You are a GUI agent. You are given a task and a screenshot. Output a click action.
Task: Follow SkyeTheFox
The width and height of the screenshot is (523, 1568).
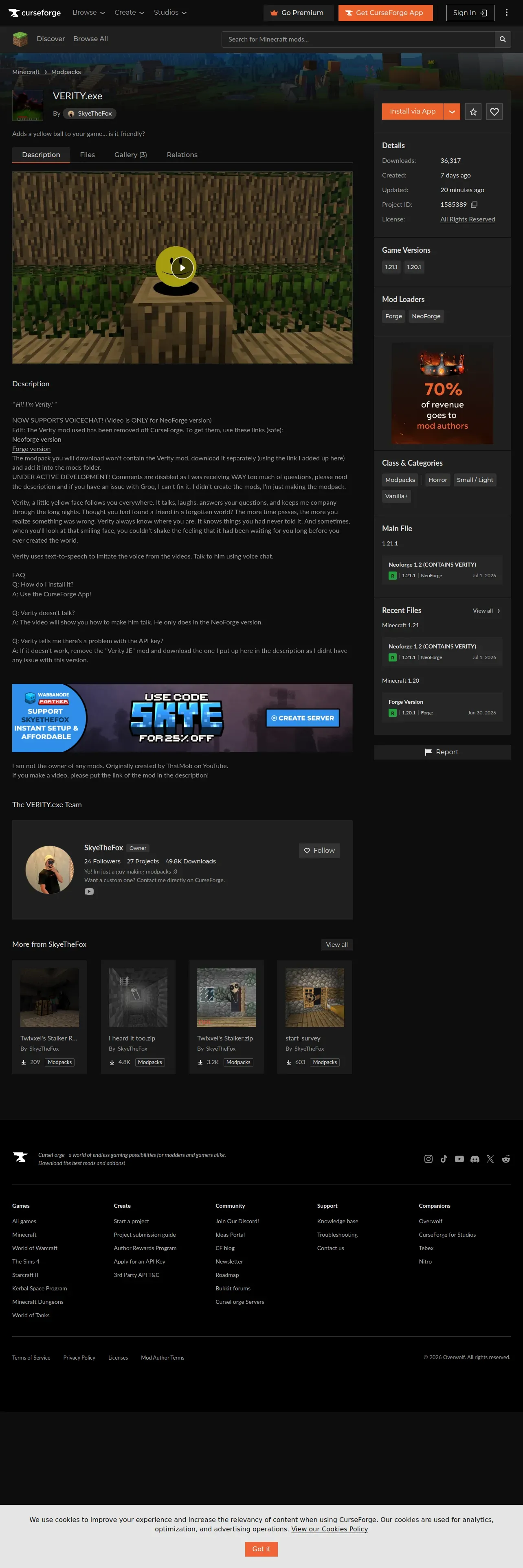click(319, 850)
